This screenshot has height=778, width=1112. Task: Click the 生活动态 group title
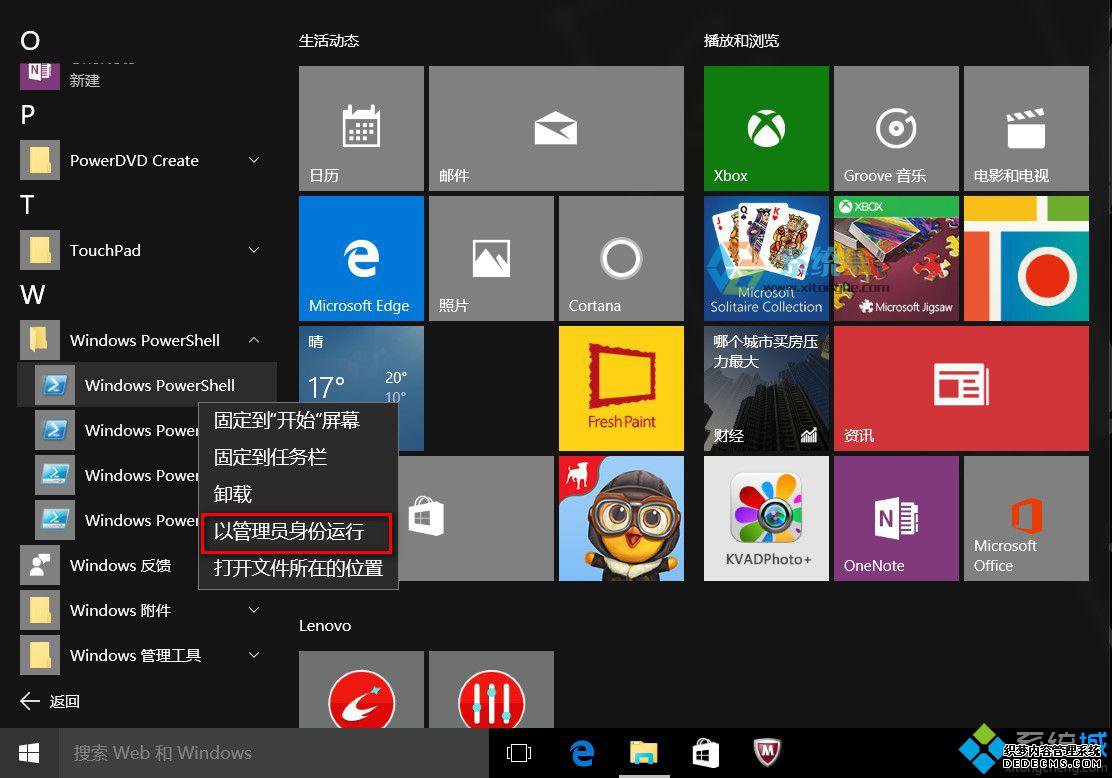coord(329,41)
